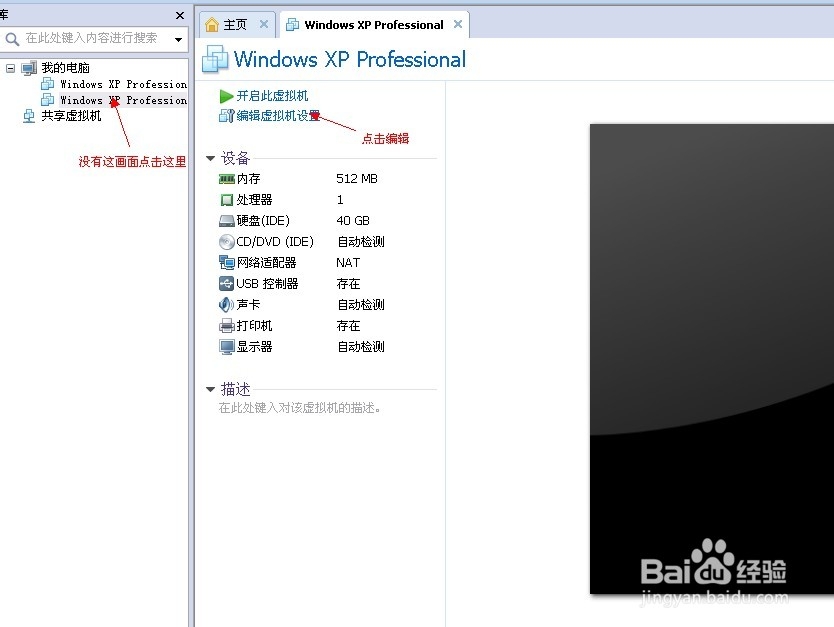834x627 pixels.
Task: Click the magnifier search icon in library
Action: 12,39
